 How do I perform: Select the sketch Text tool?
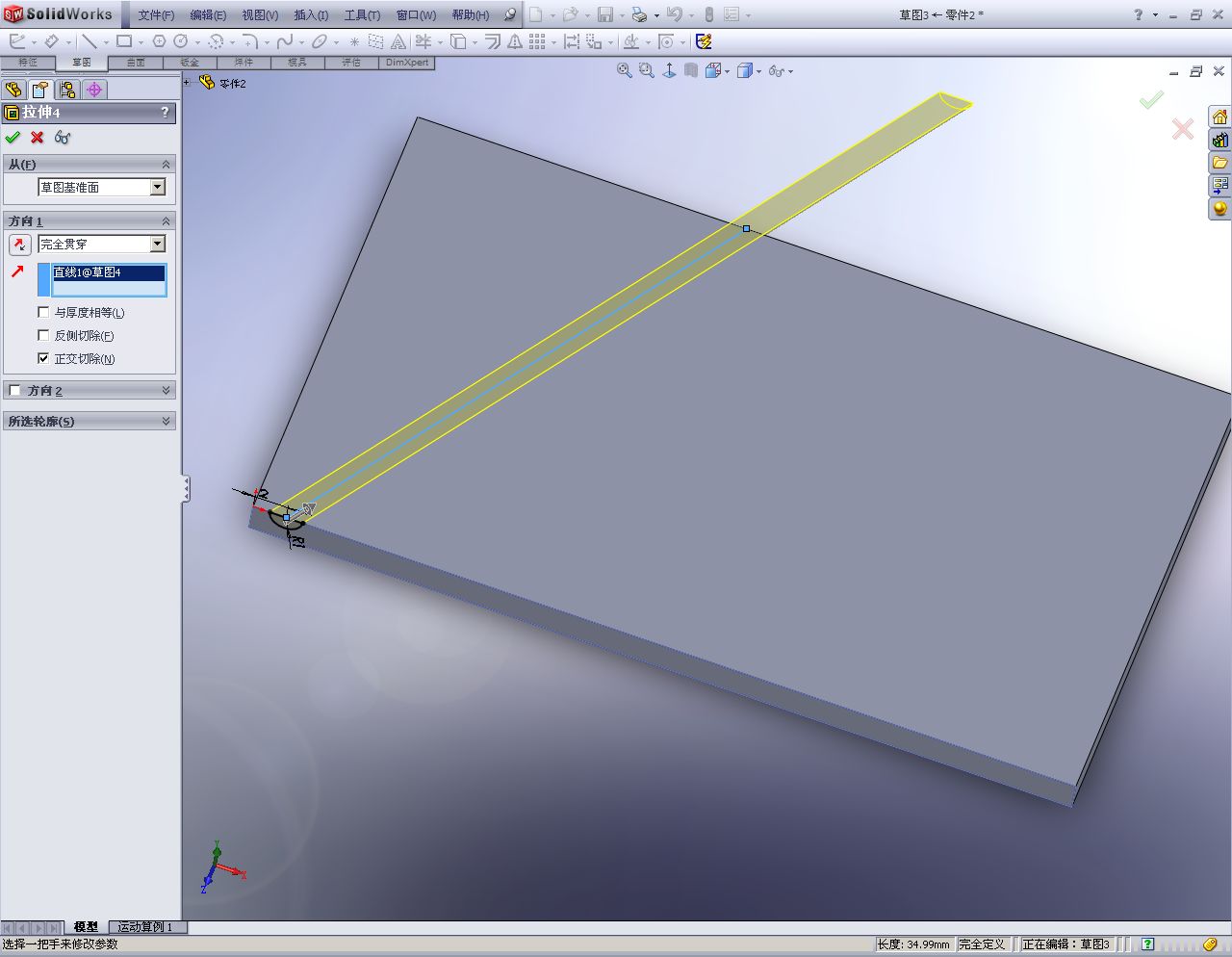click(x=398, y=41)
